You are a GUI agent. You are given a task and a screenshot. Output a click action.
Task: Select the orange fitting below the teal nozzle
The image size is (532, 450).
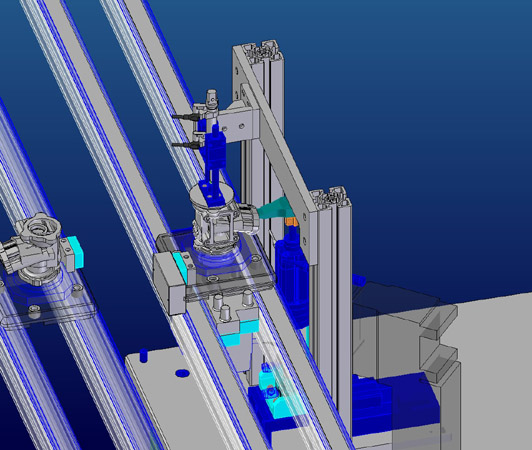(291, 222)
